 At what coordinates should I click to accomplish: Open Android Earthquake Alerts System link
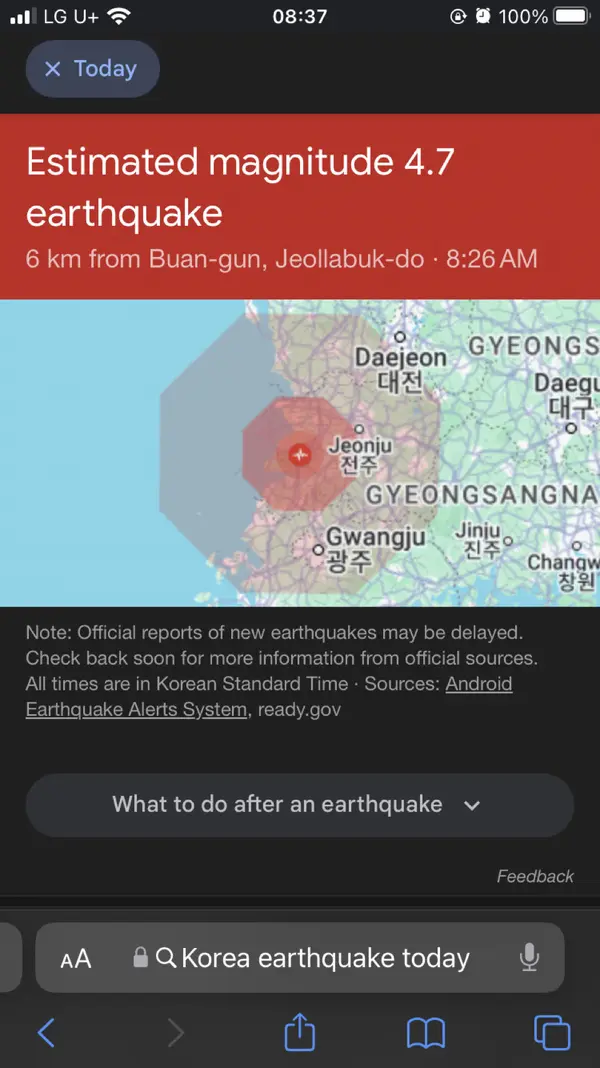(x=269, y=696)
